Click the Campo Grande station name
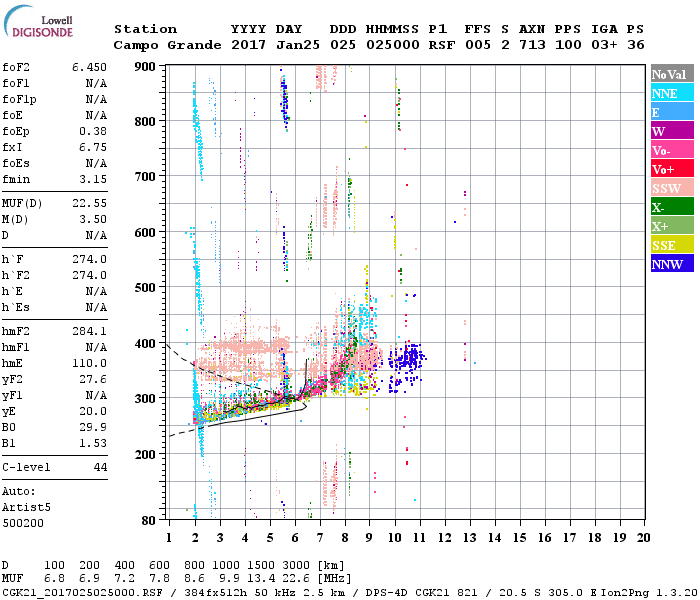 164,45
